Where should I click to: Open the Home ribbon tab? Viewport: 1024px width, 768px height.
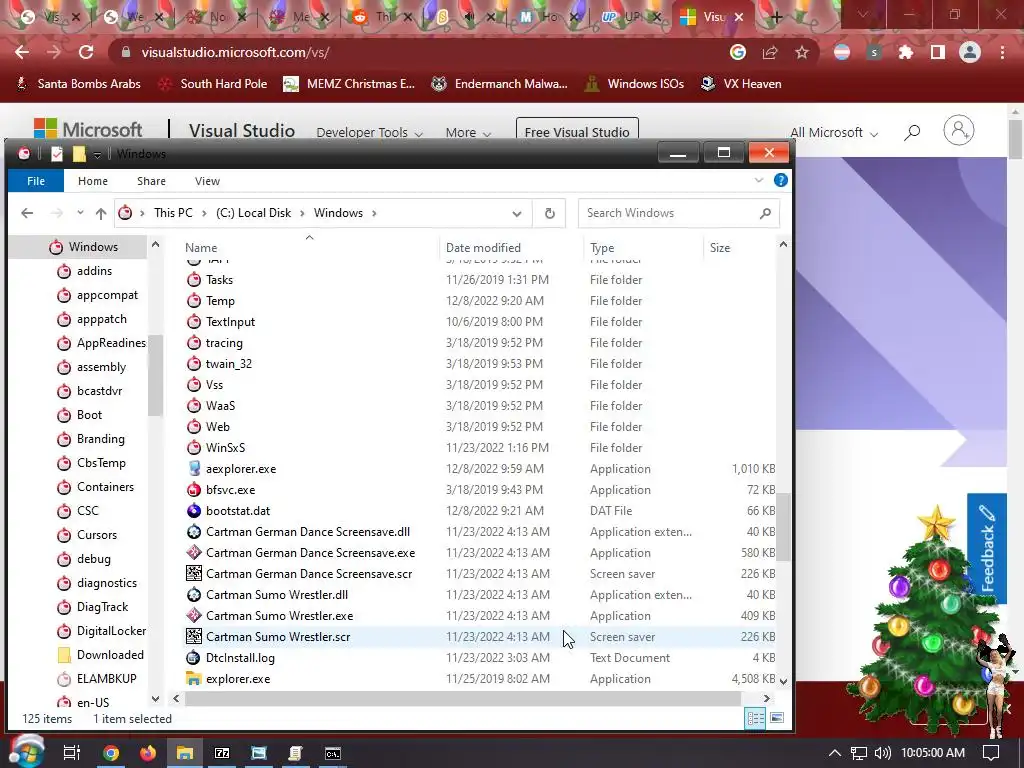click(93, 181)
